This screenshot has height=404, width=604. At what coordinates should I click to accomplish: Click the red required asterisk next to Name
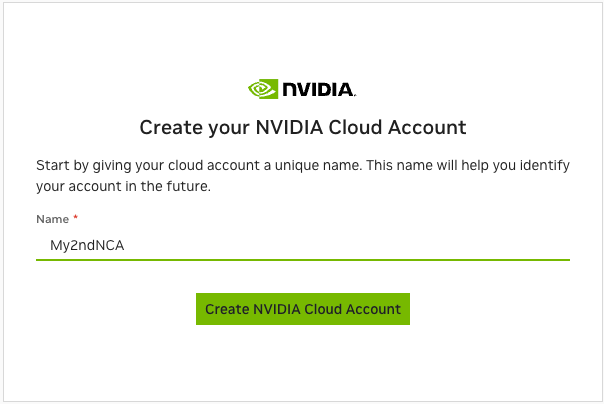[x=75, y=219]
